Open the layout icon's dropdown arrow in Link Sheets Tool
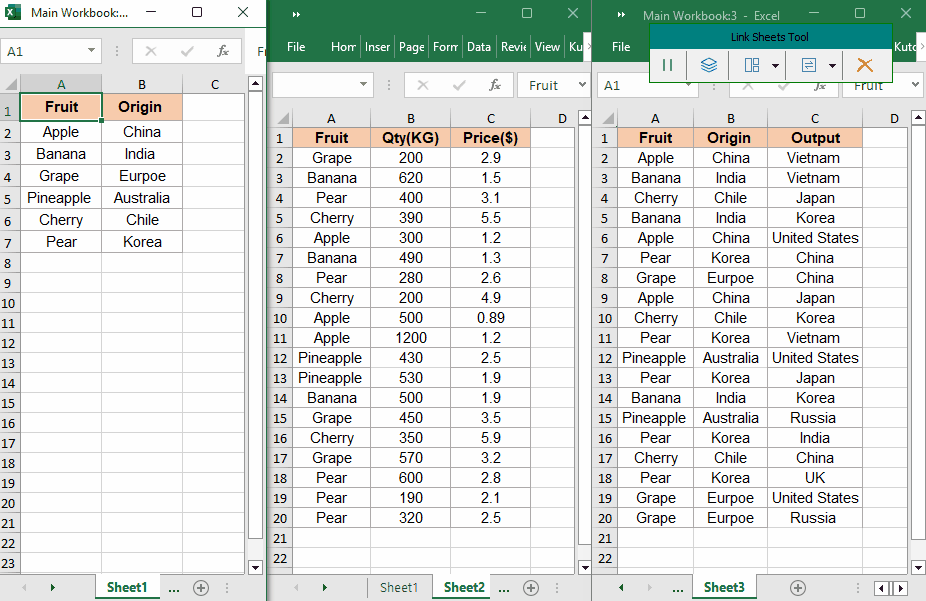This screenshot has height=601, width=926. tap(776, 66)
